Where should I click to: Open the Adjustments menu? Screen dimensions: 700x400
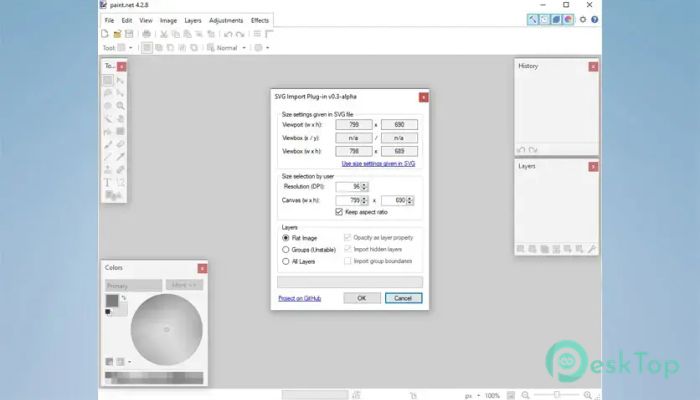coord(226,21)
